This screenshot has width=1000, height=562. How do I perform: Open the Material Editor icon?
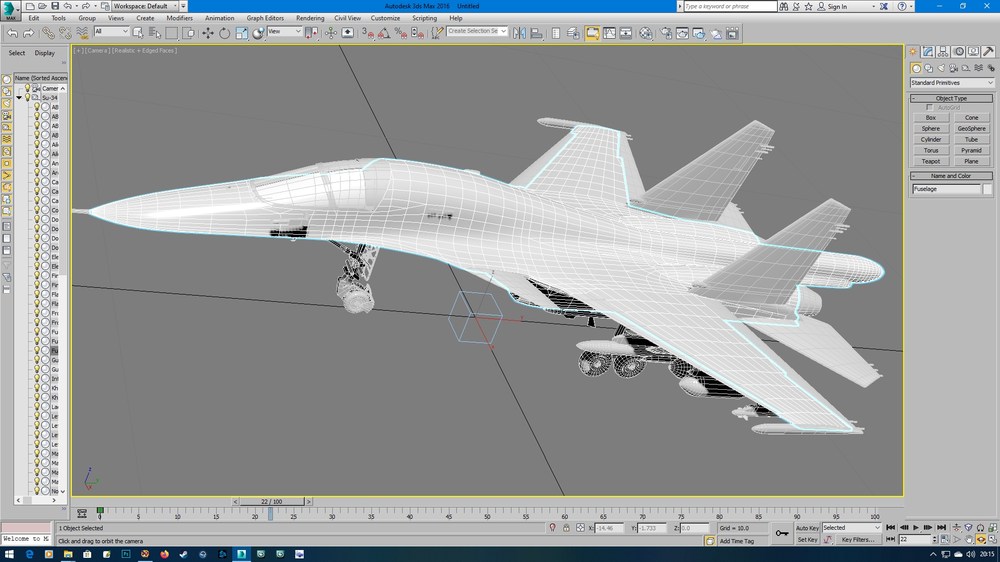(645, 33)
